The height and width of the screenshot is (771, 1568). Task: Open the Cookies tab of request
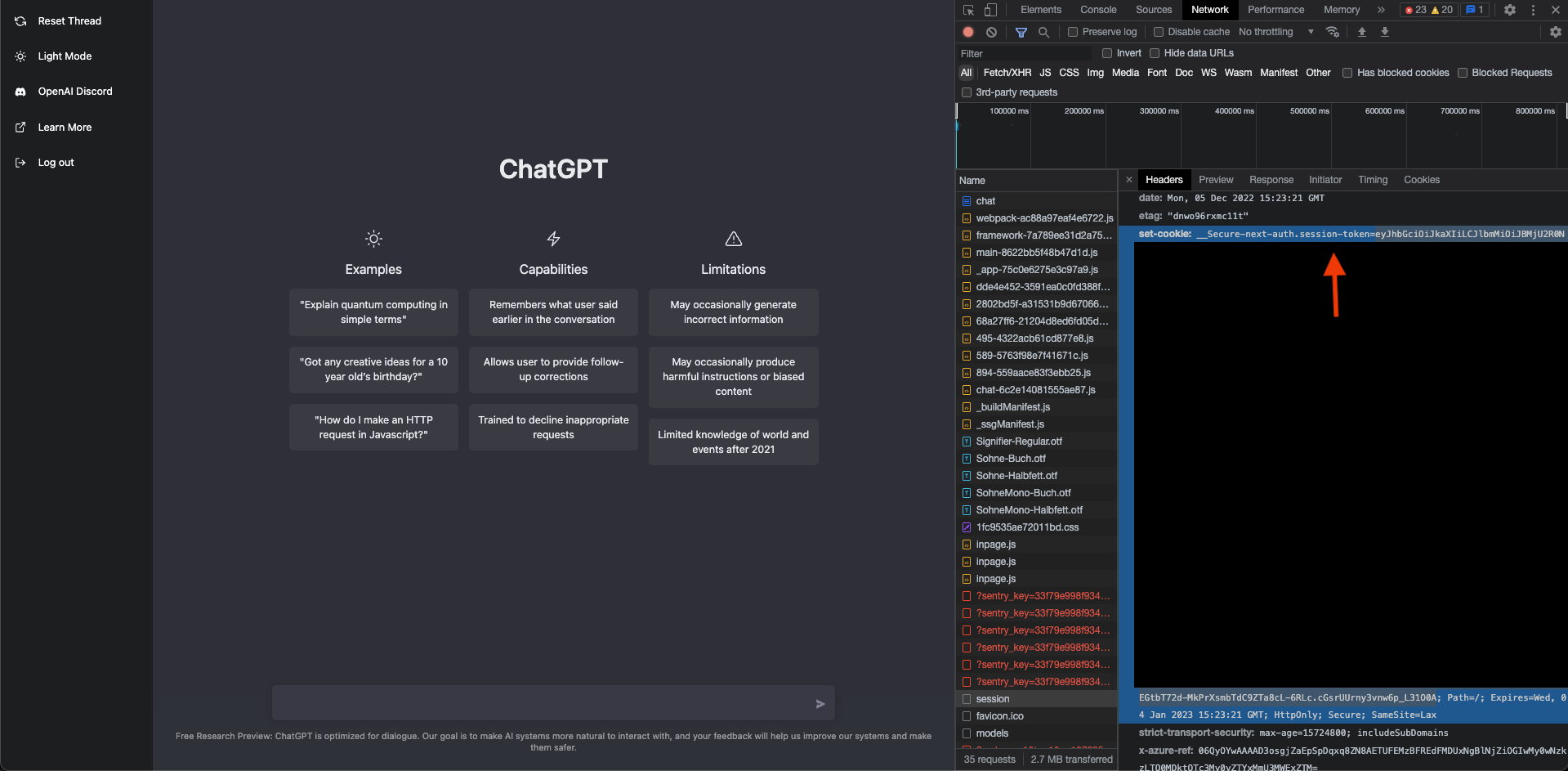[x=1422, y=180]
